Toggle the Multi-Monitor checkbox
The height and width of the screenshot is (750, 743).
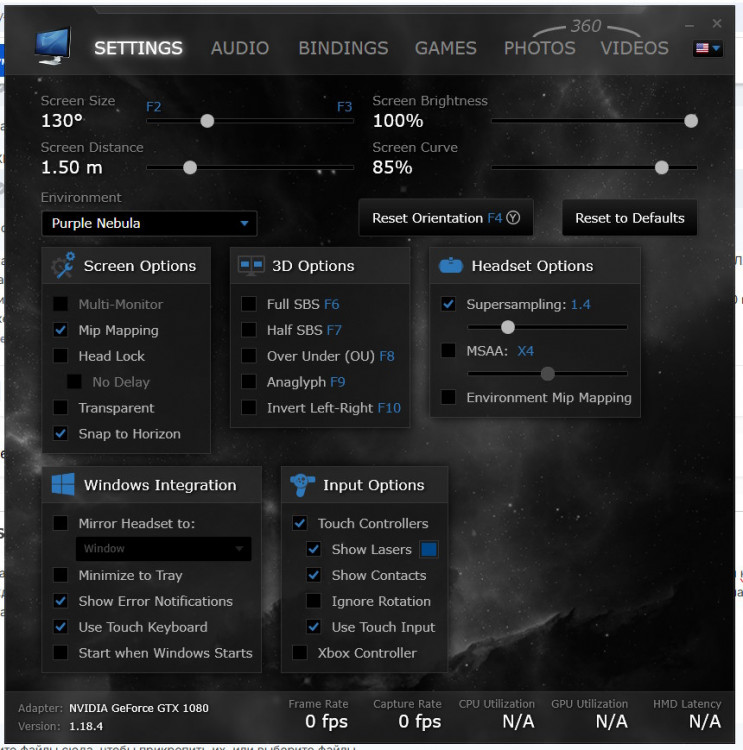click(x=60, y=304)
